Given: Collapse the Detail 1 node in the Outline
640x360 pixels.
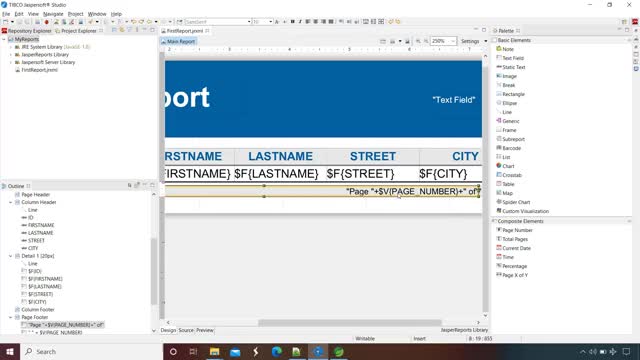Looking at the screenshot, I should [11, 256].
